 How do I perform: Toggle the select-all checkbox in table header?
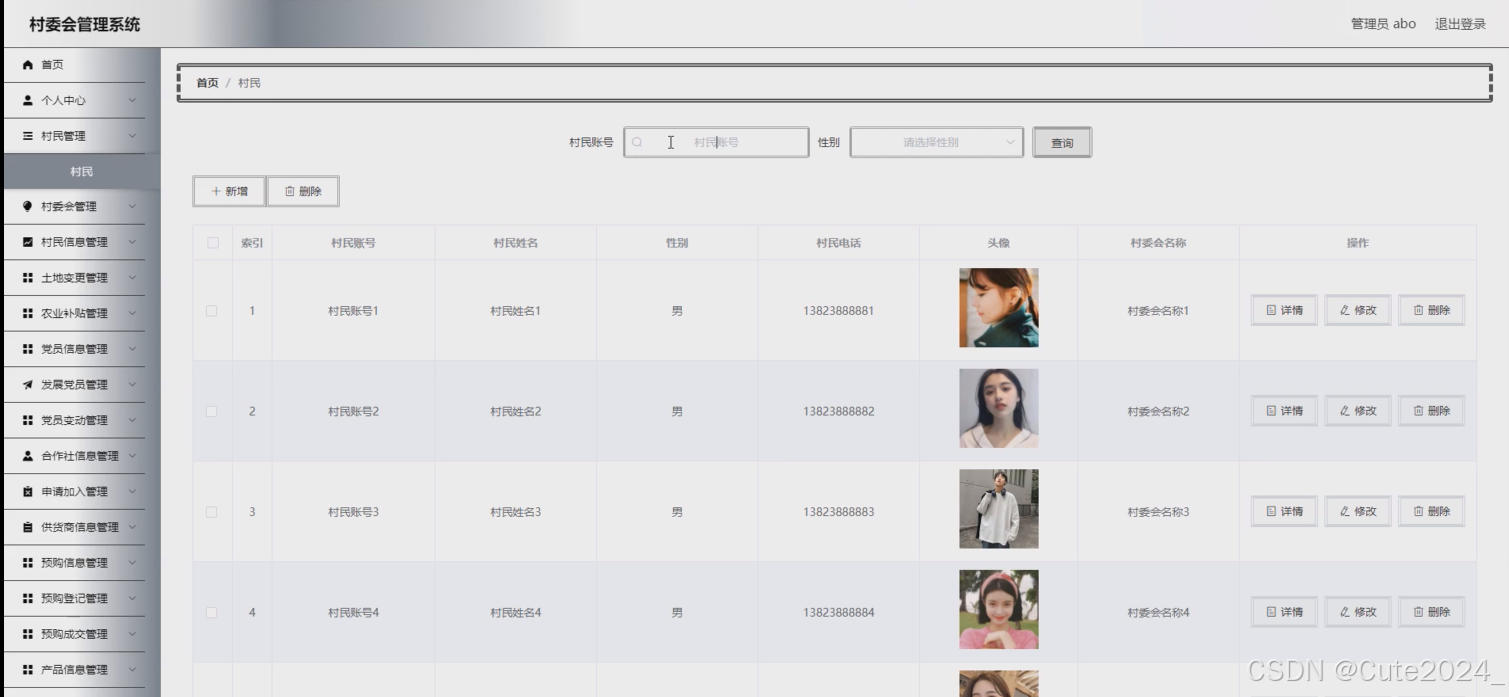click(212, 243)
